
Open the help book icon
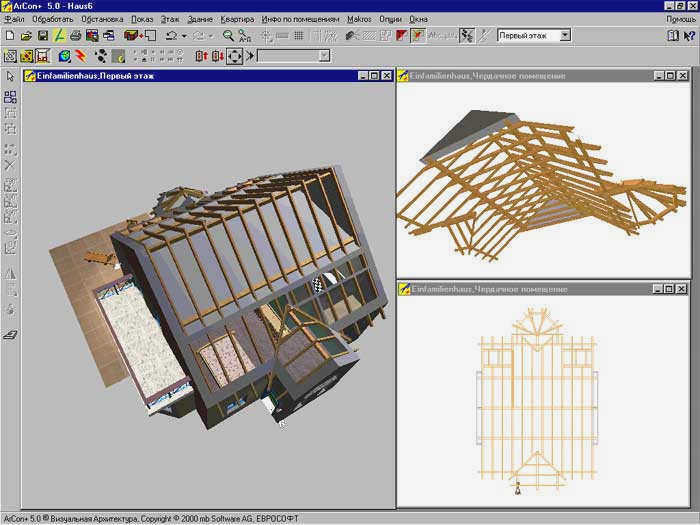click(x=673, y=35)
